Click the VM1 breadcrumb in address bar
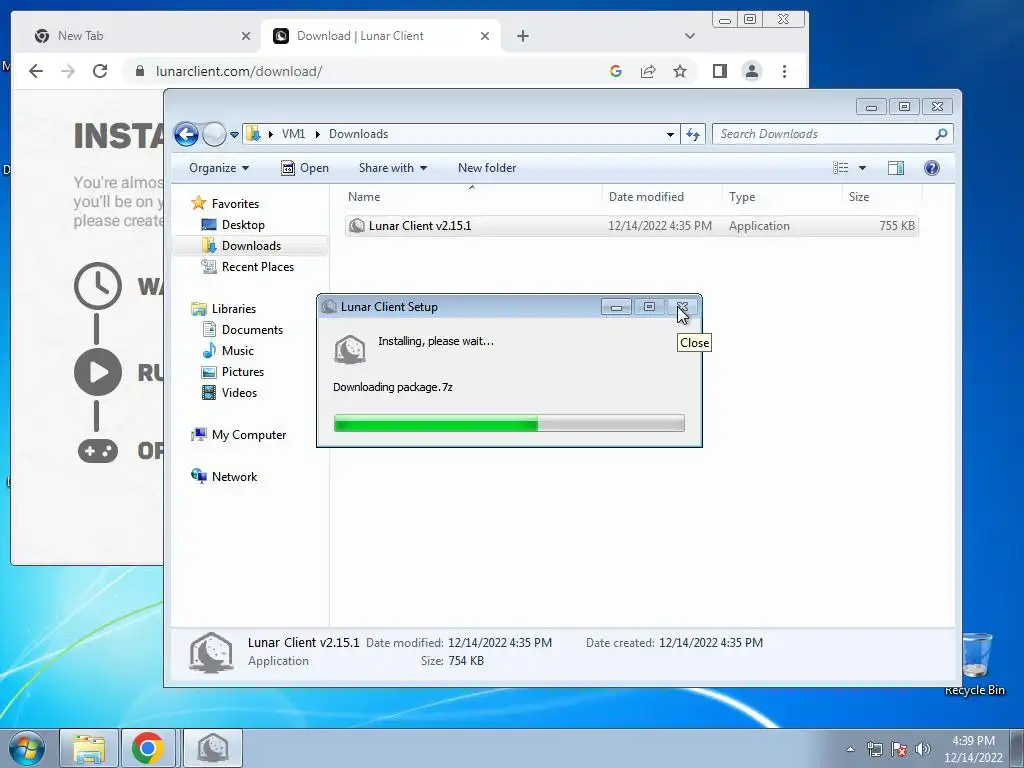 click(x=293, y=134)
